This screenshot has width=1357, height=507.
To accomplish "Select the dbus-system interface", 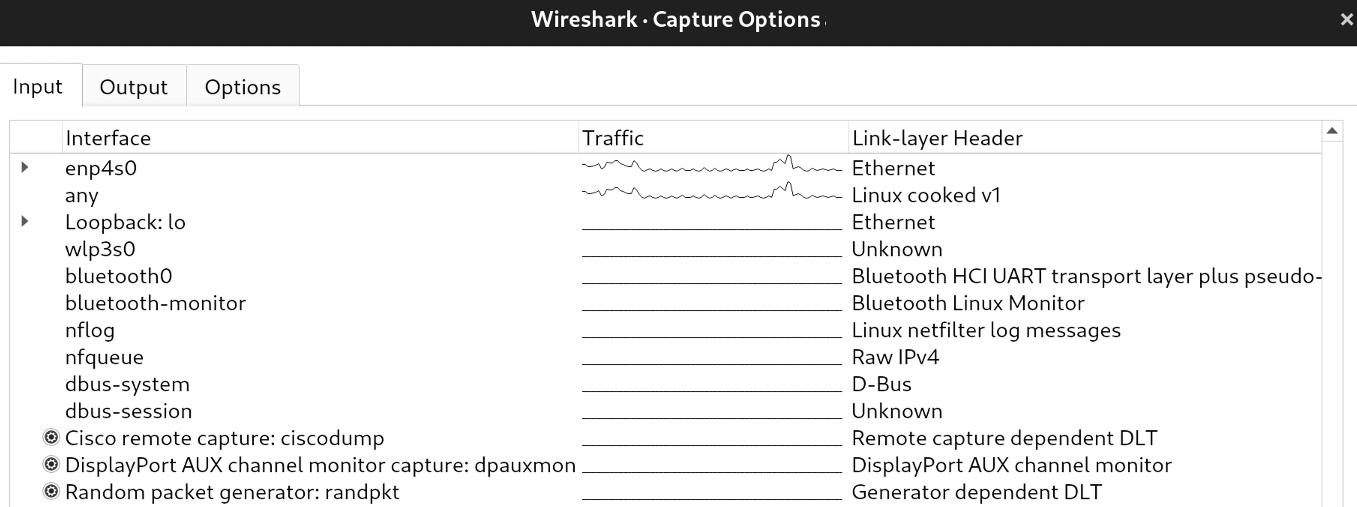I will [x=127, y=384].
